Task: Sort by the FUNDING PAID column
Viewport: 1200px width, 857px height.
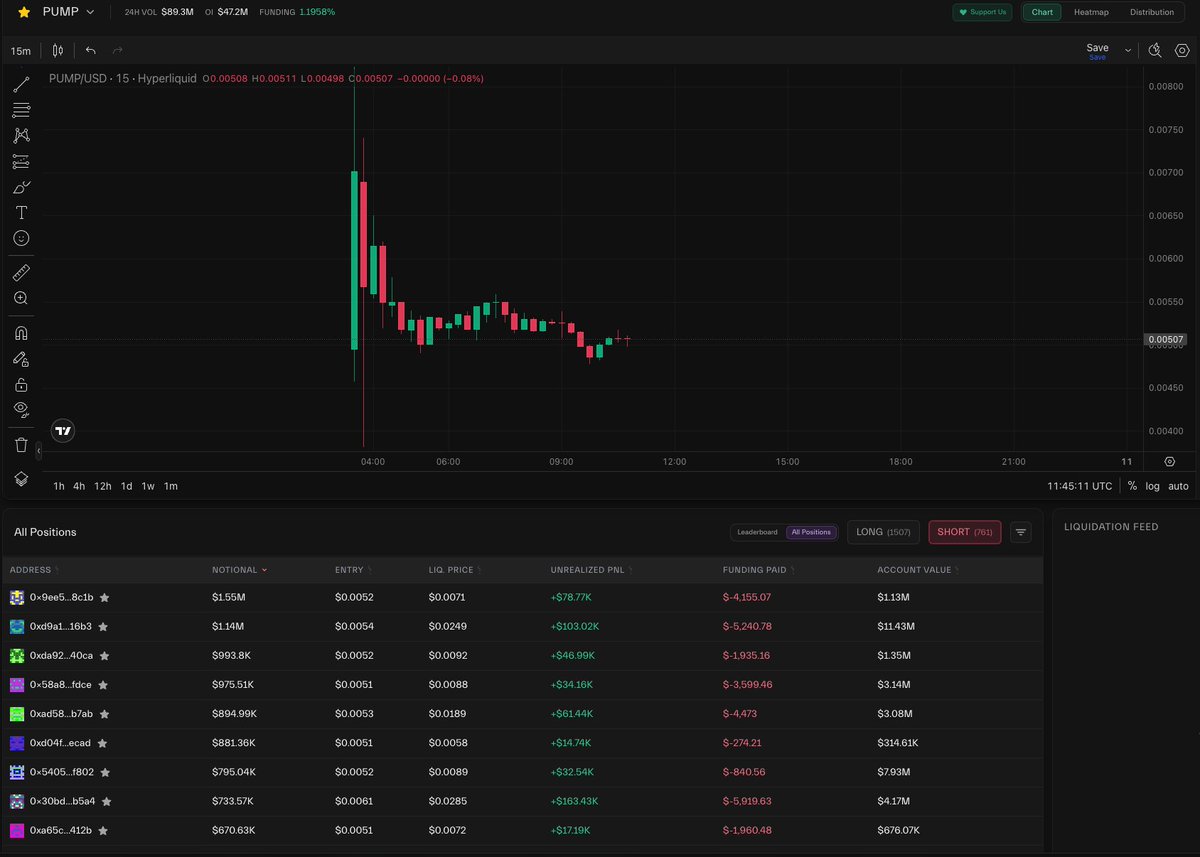Action: click(x=759, y=570)
